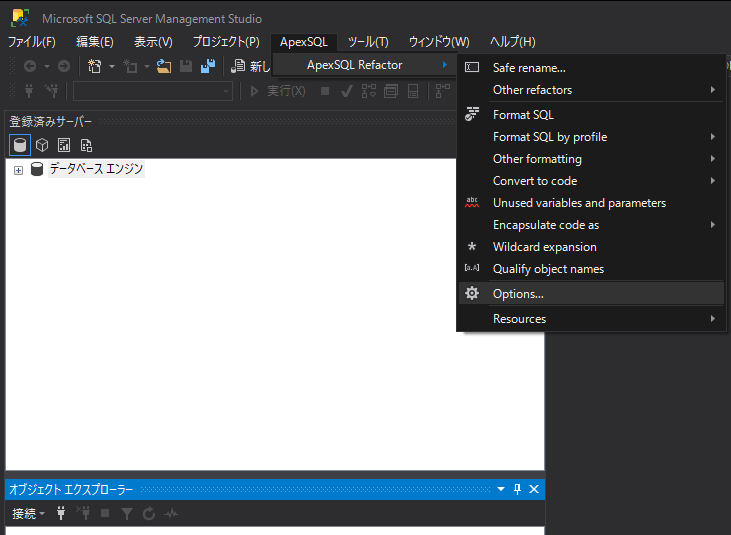Viewport: 731px width, 535px height.
Task: Click the 実行(X) execute button
Action: (x=278, y=91)
